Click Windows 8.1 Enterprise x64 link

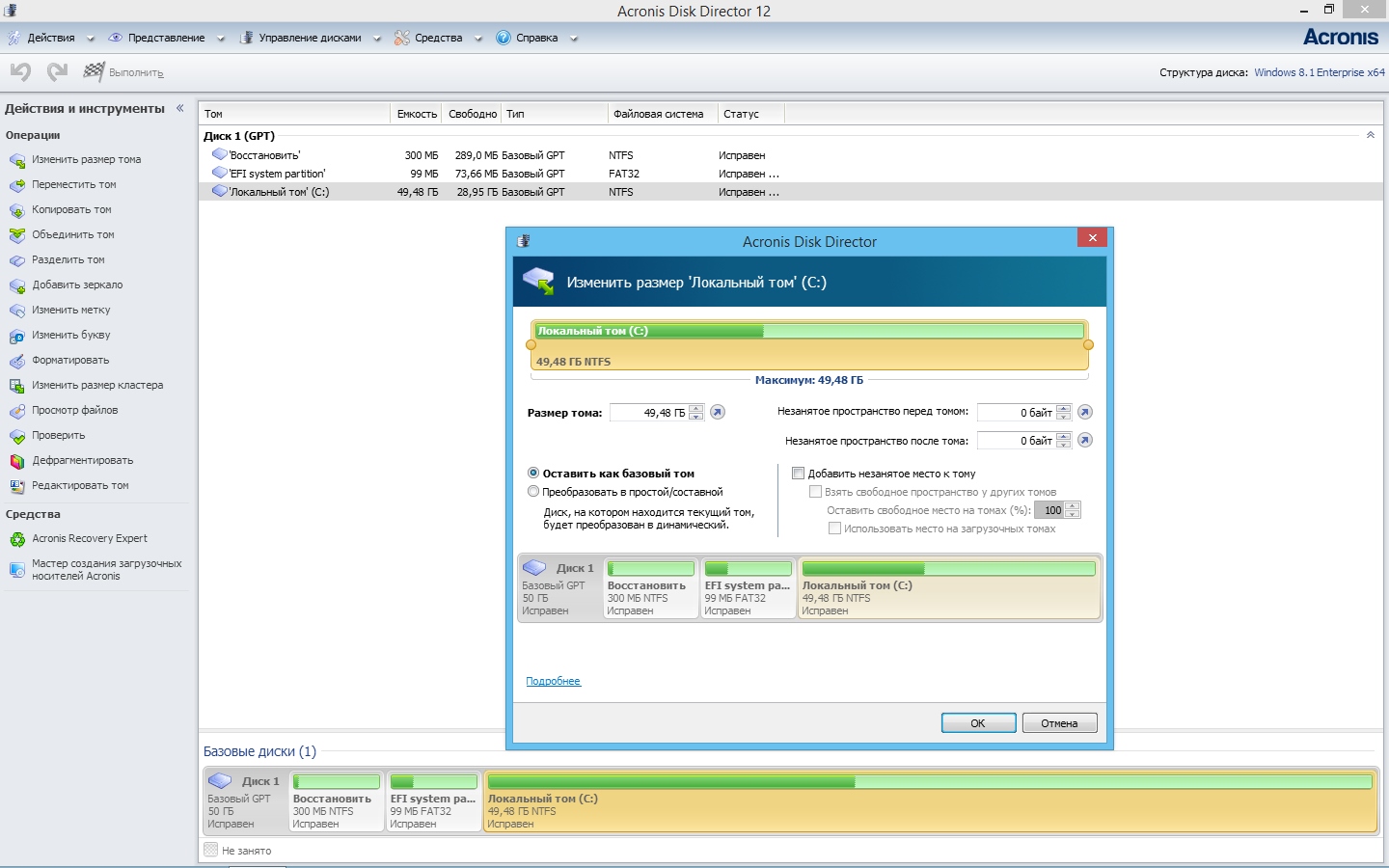point(1319,72)
